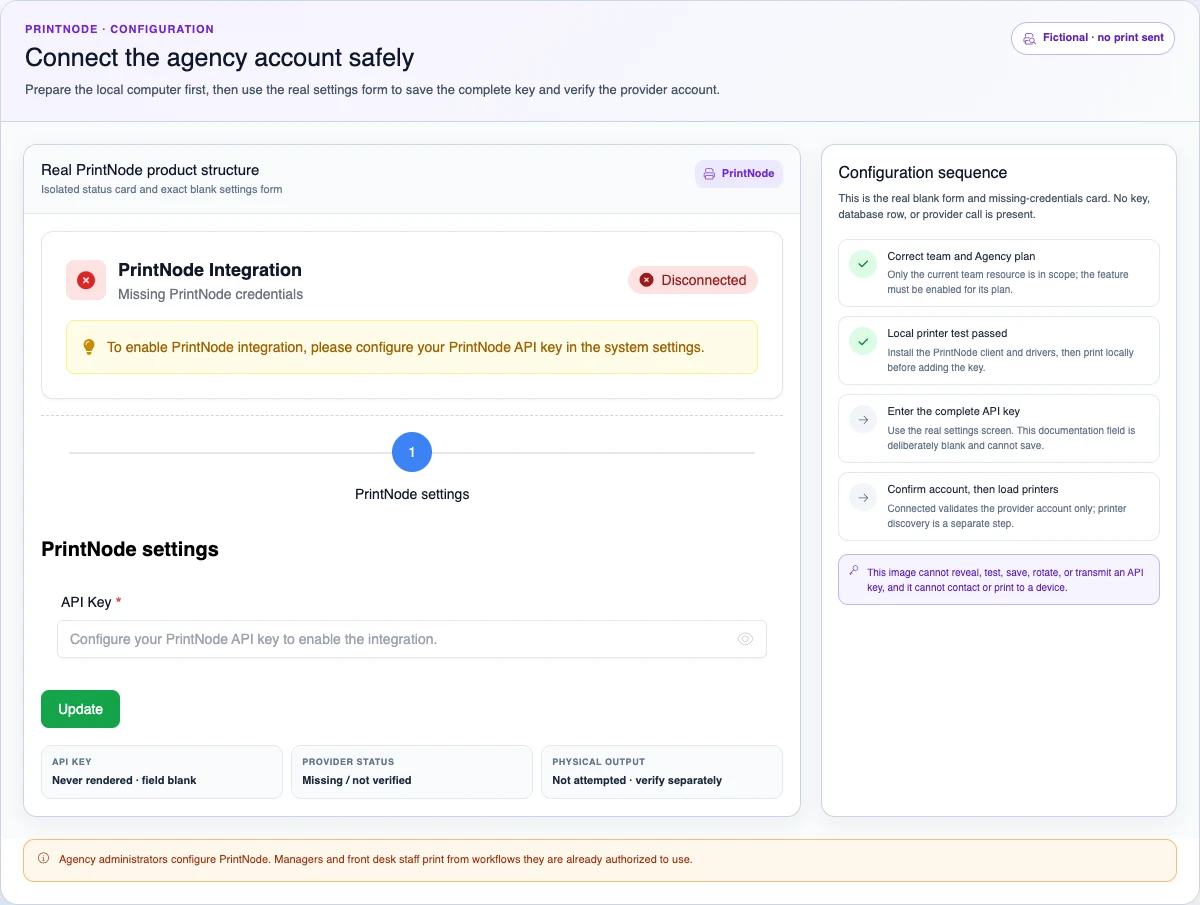
Task: Click arrow icon for Enter the complete API key
Action: point(862,420)
